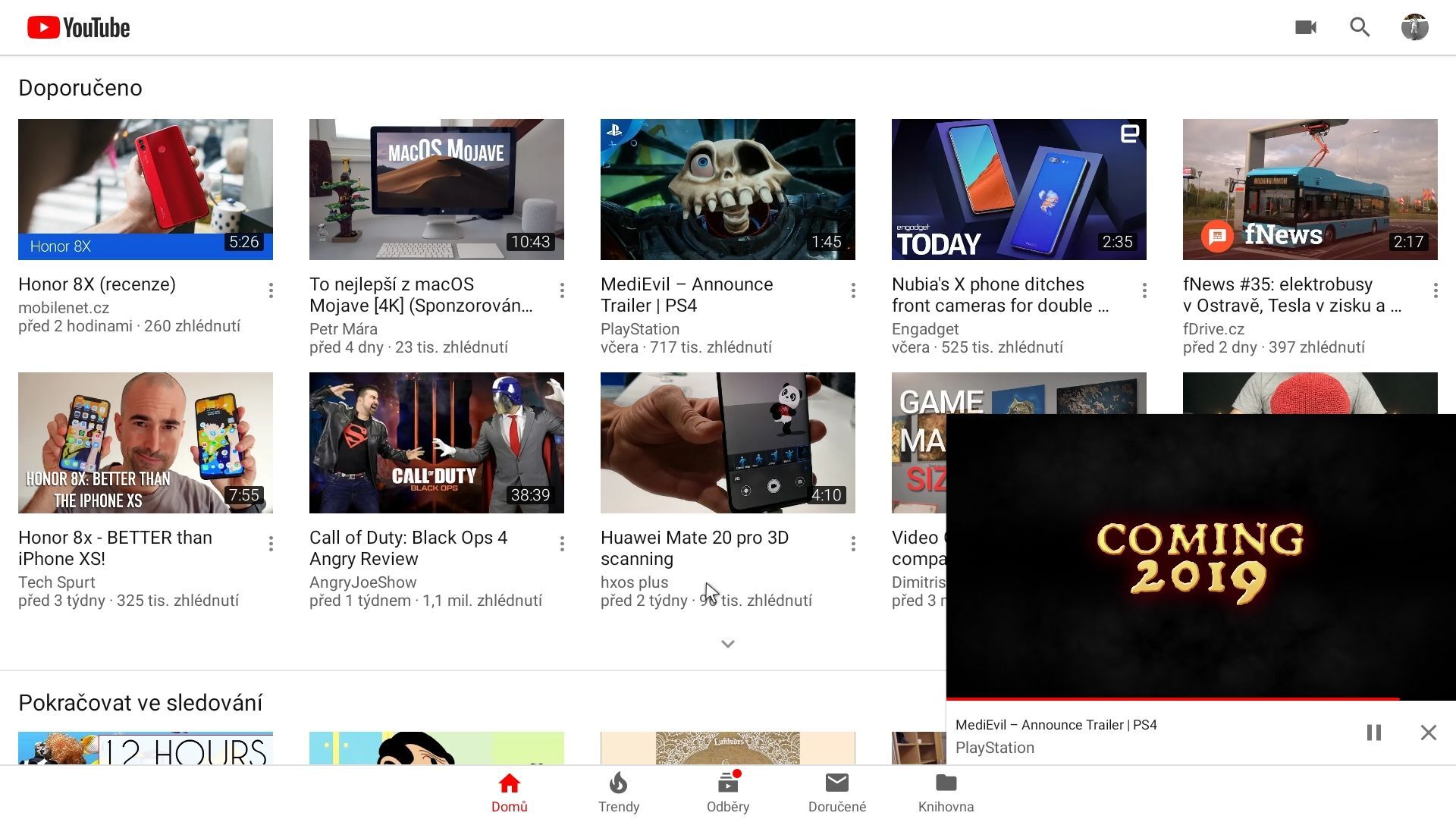Switch to the Odběry subscriptions tab
The image size is (1456, 819).
pyautogui.click(x=728, y=792)
